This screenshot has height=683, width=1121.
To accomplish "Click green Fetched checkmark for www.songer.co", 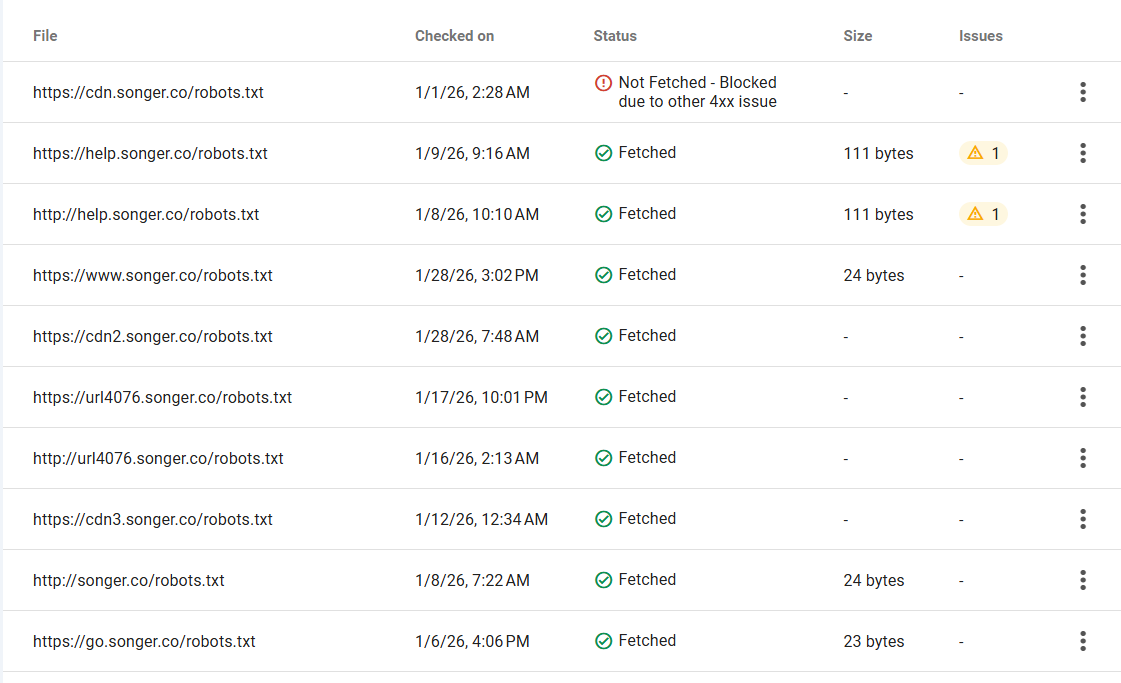I will (x=603, y=275).
